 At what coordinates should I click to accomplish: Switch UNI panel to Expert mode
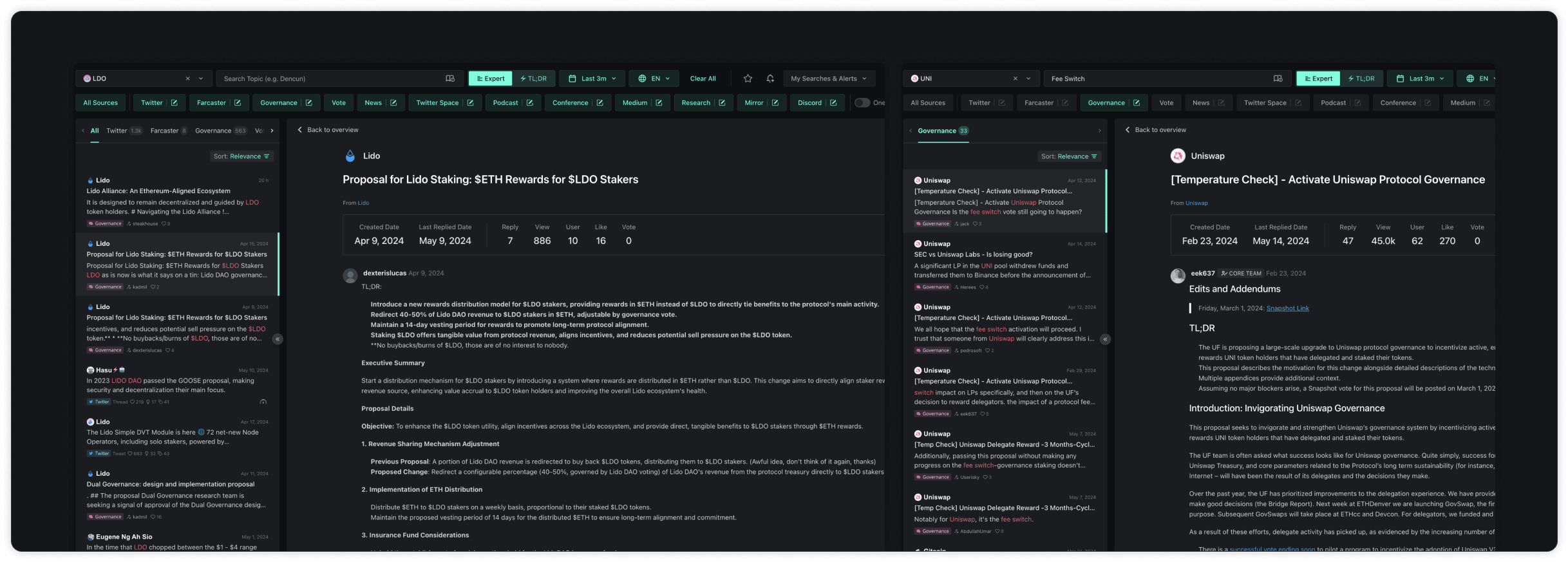click(1318, 79)
